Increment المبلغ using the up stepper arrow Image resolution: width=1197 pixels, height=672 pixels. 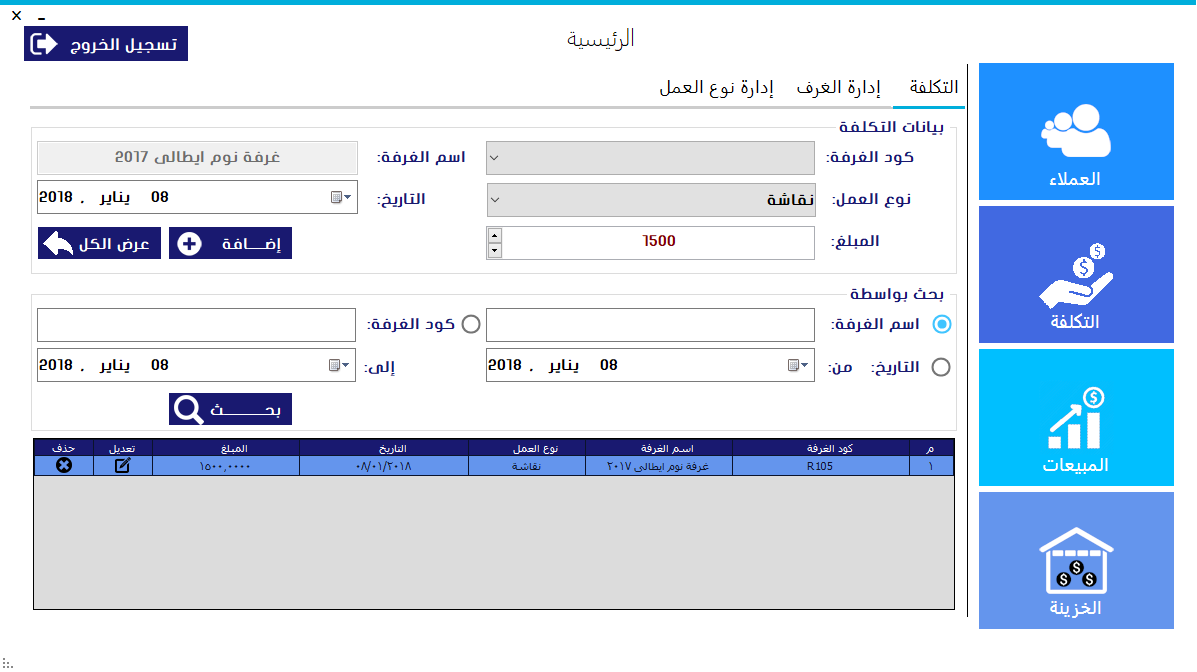[x=493, y=235]
